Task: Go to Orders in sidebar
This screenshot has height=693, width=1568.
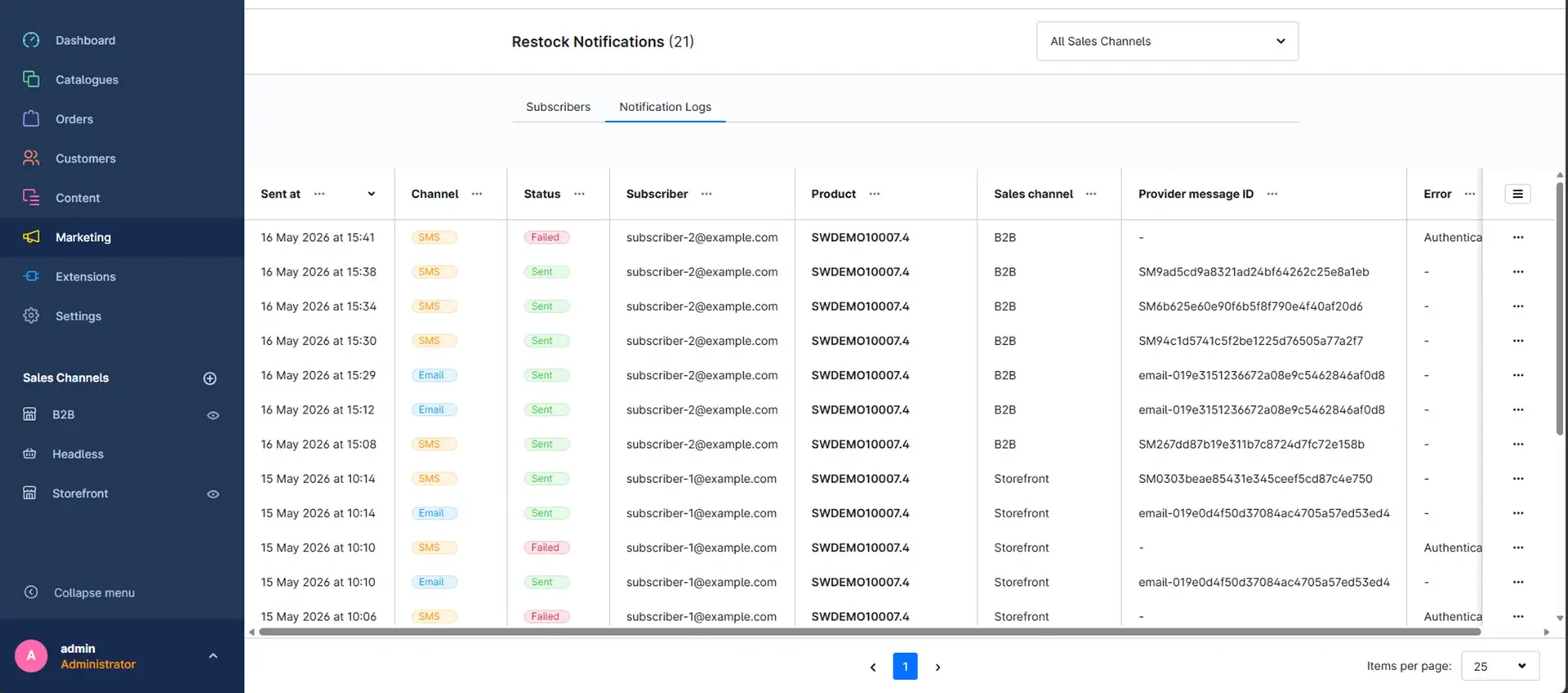Action: coord(74,118)
